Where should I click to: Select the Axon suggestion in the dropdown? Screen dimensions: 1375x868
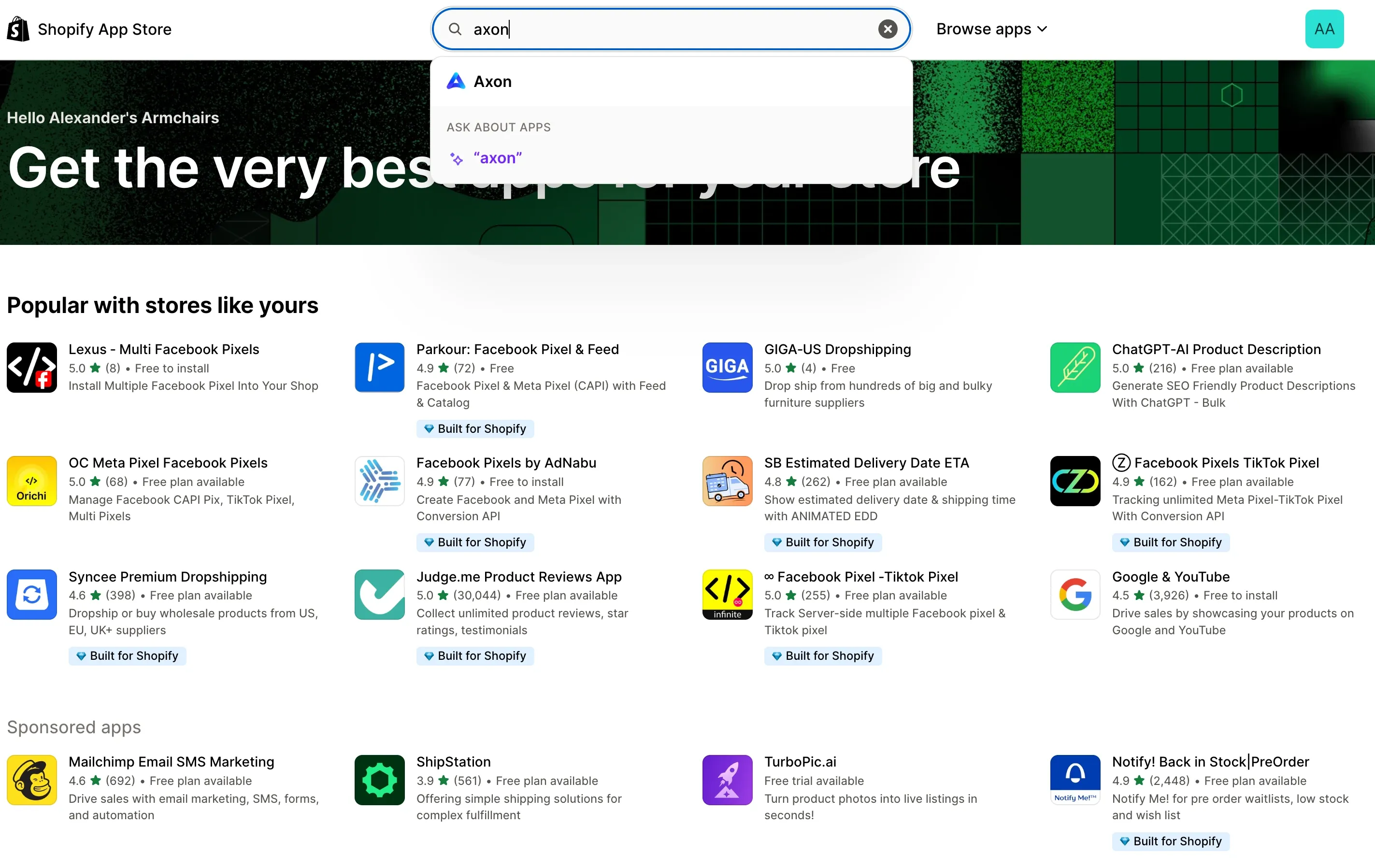click(x=492, y=81)
